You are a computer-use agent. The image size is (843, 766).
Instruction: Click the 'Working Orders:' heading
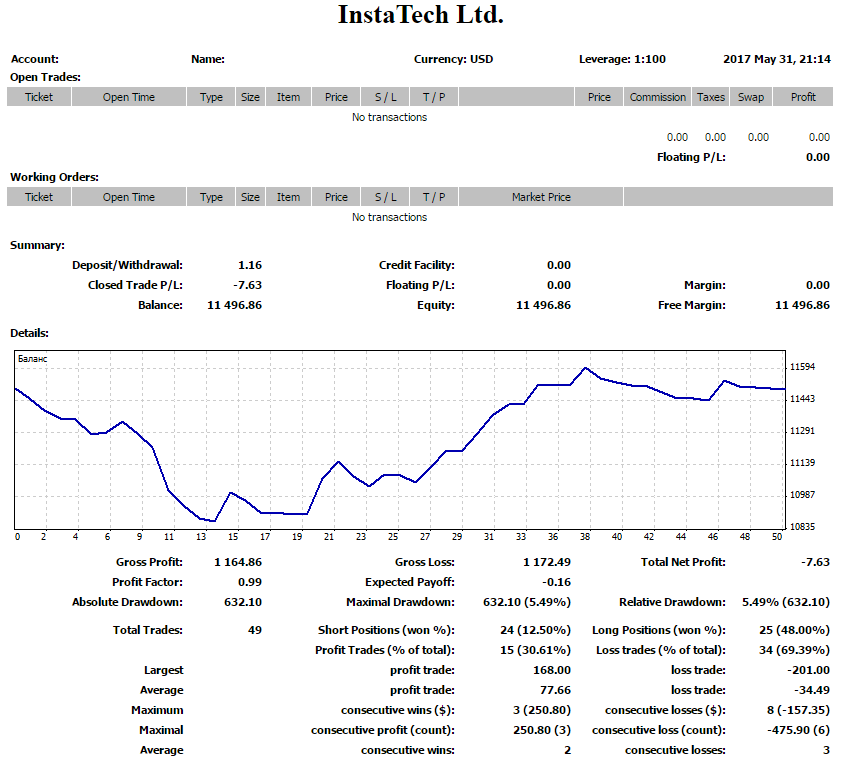[x=54, y=177]
